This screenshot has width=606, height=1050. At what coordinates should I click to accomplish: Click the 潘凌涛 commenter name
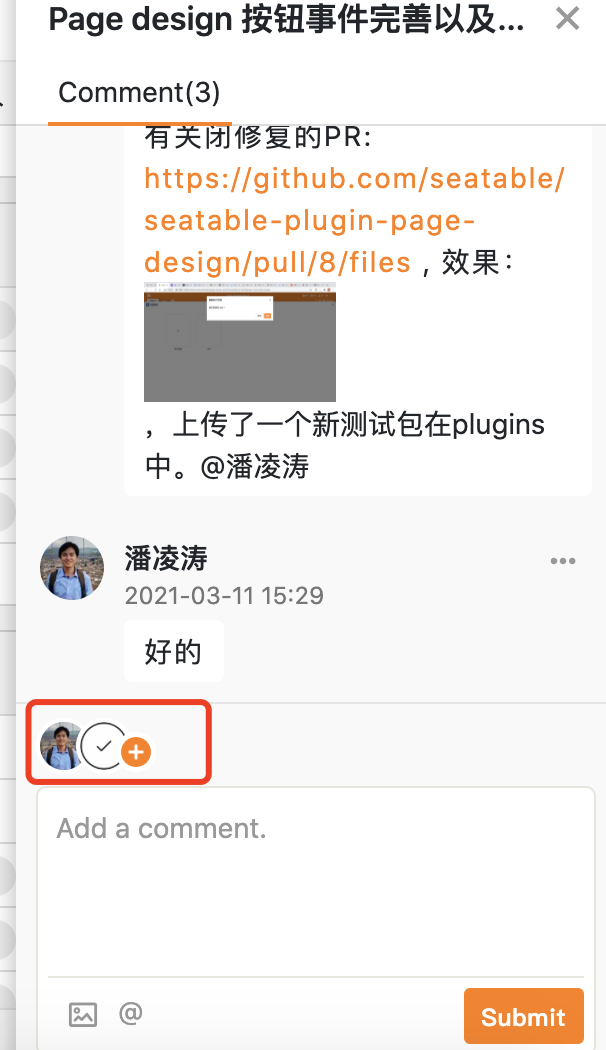166,558
